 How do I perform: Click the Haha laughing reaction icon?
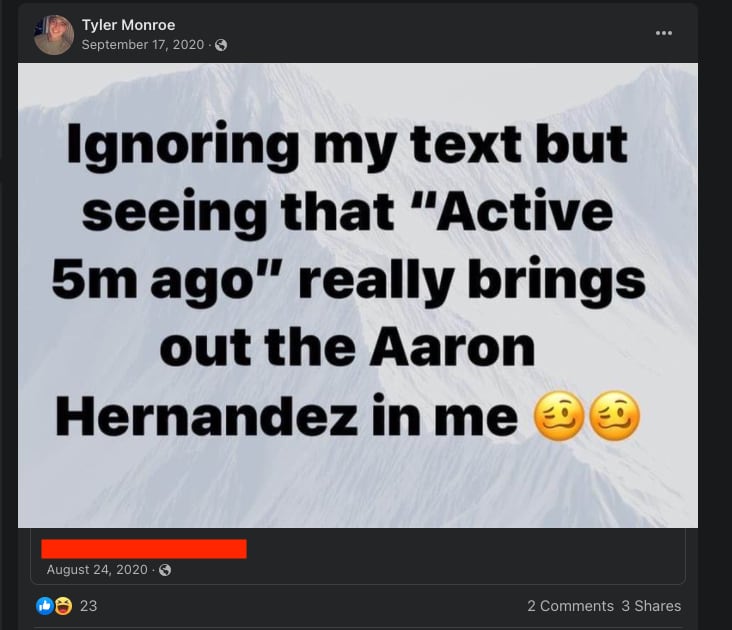[x=63, y=606]
